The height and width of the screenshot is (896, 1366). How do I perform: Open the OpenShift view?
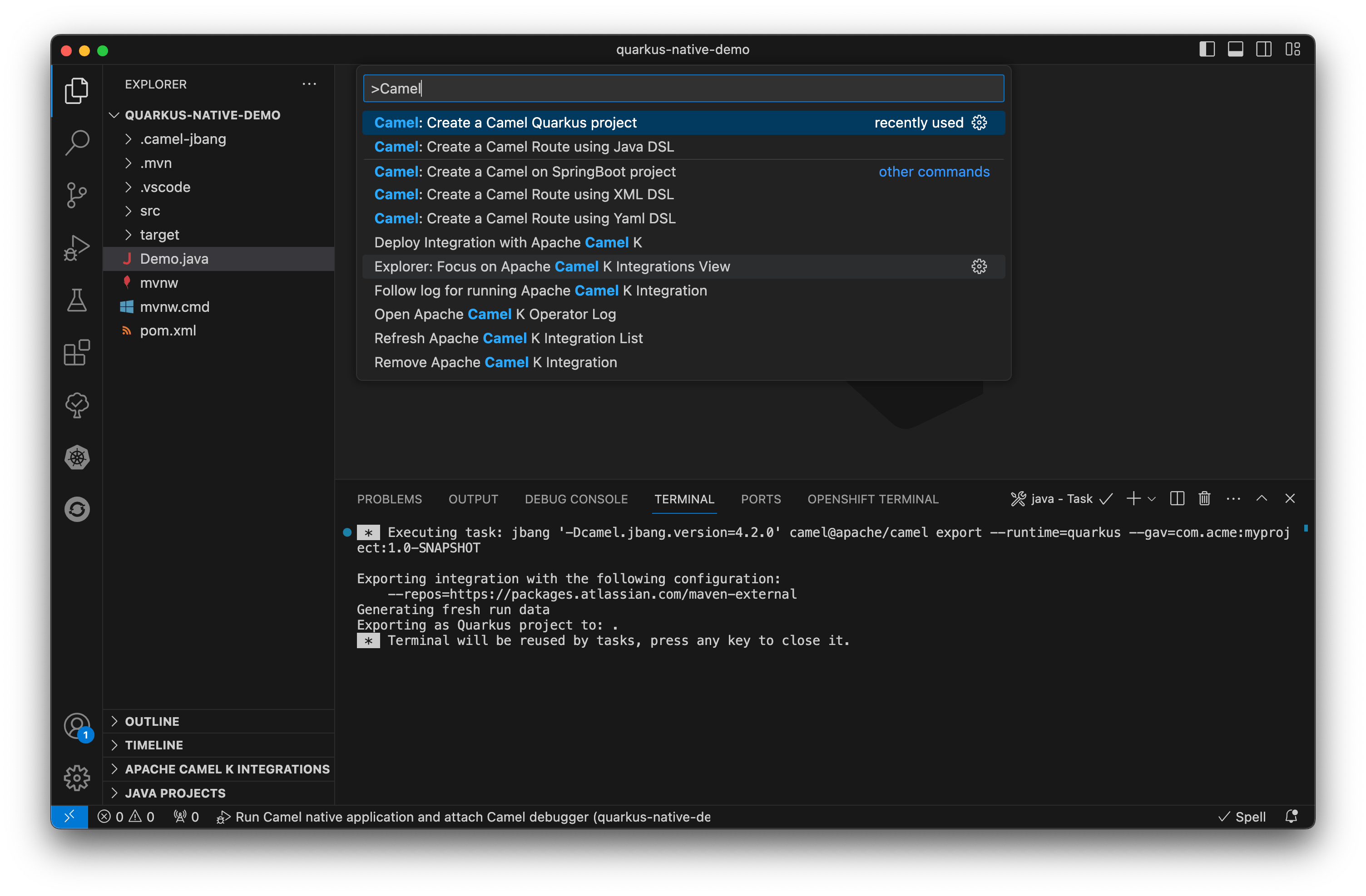[x=76, y=509]
